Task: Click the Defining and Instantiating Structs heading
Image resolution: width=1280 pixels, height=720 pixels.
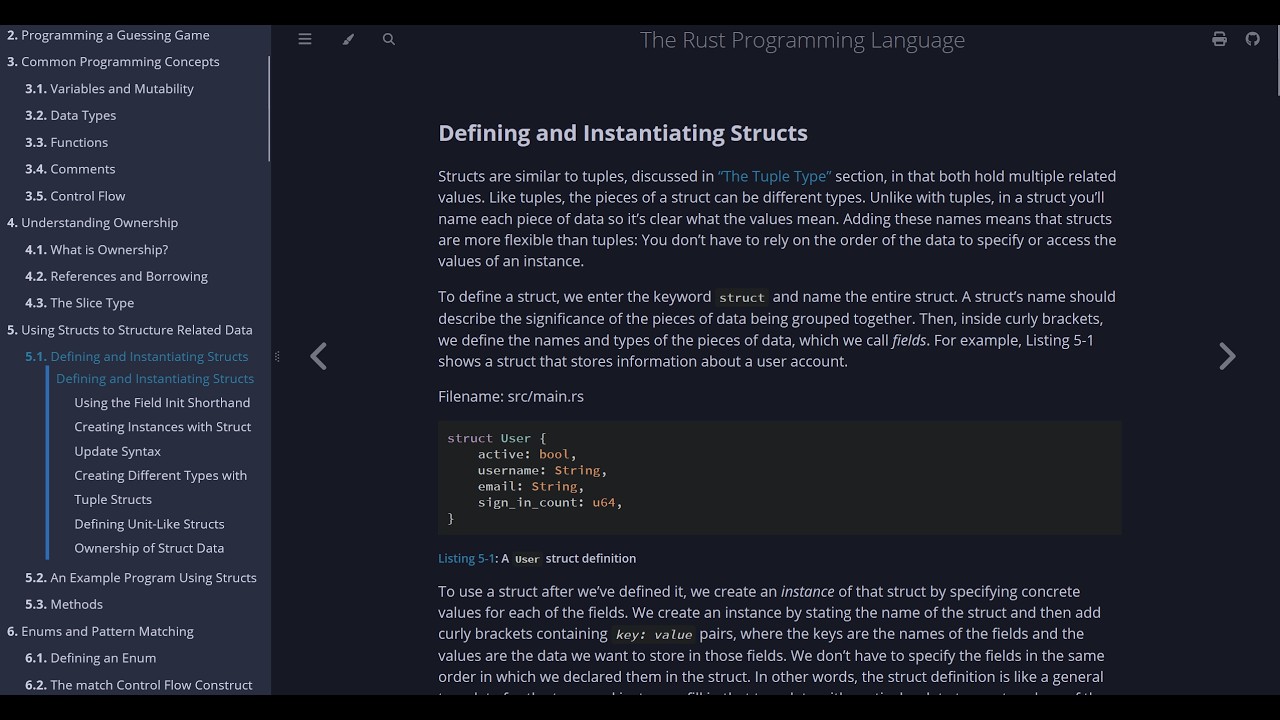Action: pyautogui.click(x=623, y=133)
